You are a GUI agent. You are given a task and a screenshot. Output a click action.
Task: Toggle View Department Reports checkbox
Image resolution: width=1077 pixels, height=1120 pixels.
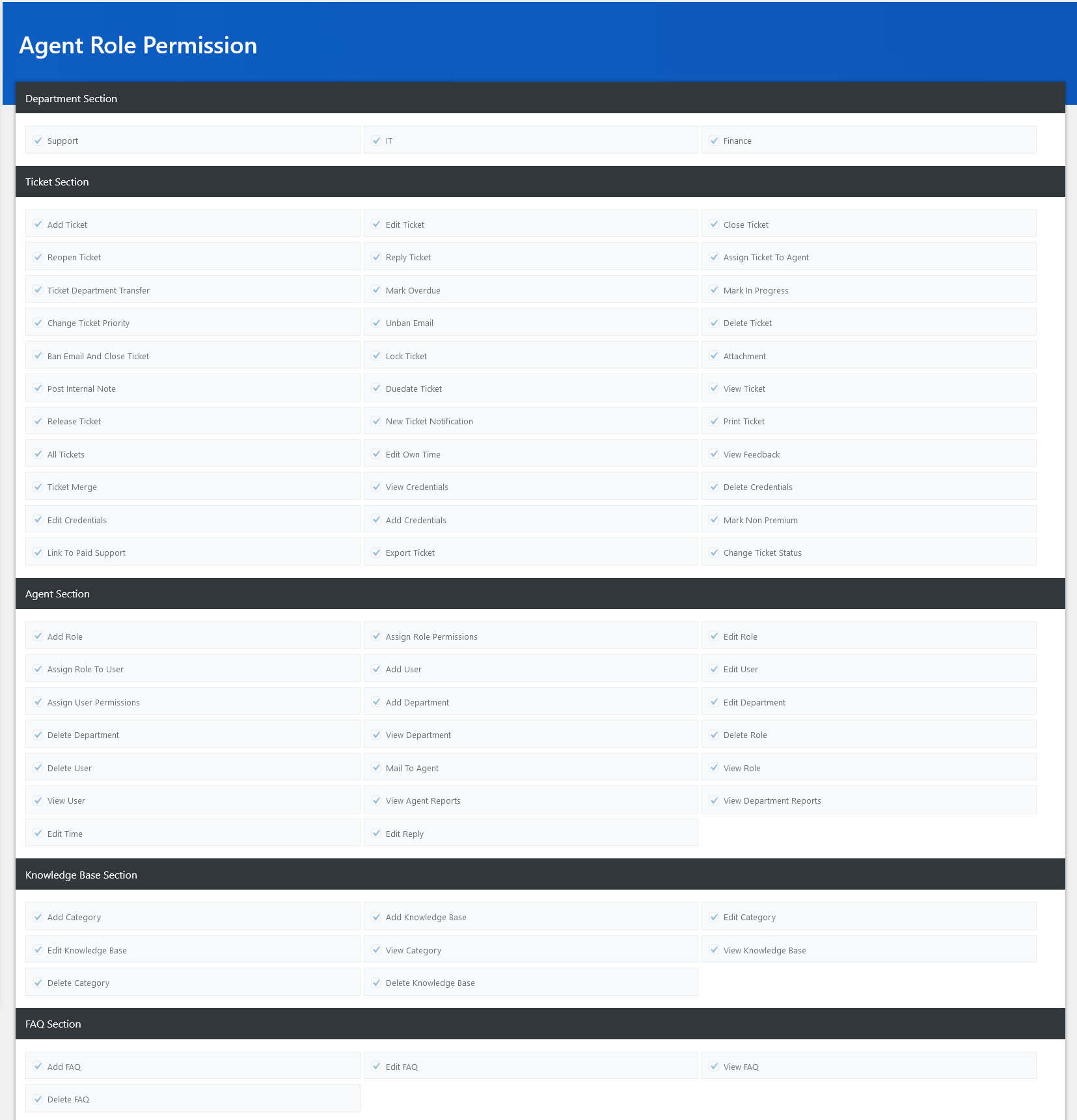pos(714,800)
